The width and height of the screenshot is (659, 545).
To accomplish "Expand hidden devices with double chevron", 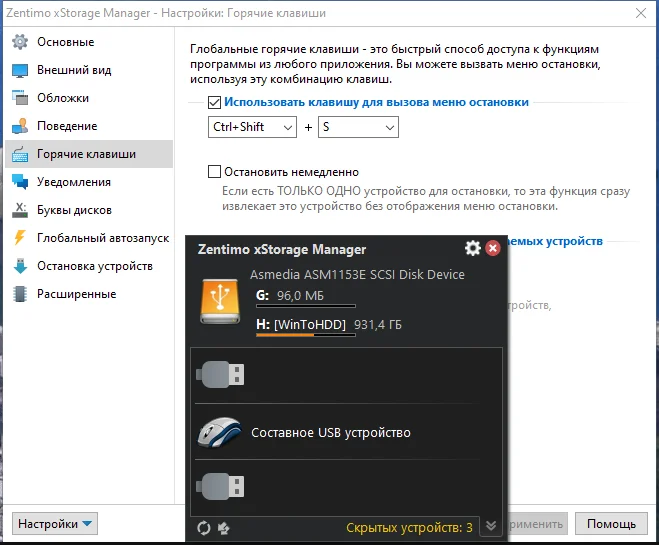I will pos(491,526).
